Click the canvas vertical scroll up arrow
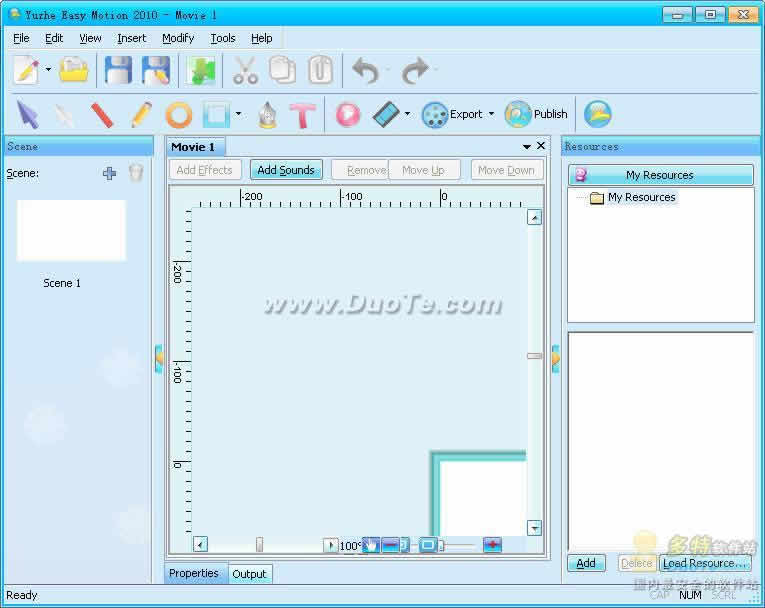The height and width of the screenshot is (608, 765). 534,218
